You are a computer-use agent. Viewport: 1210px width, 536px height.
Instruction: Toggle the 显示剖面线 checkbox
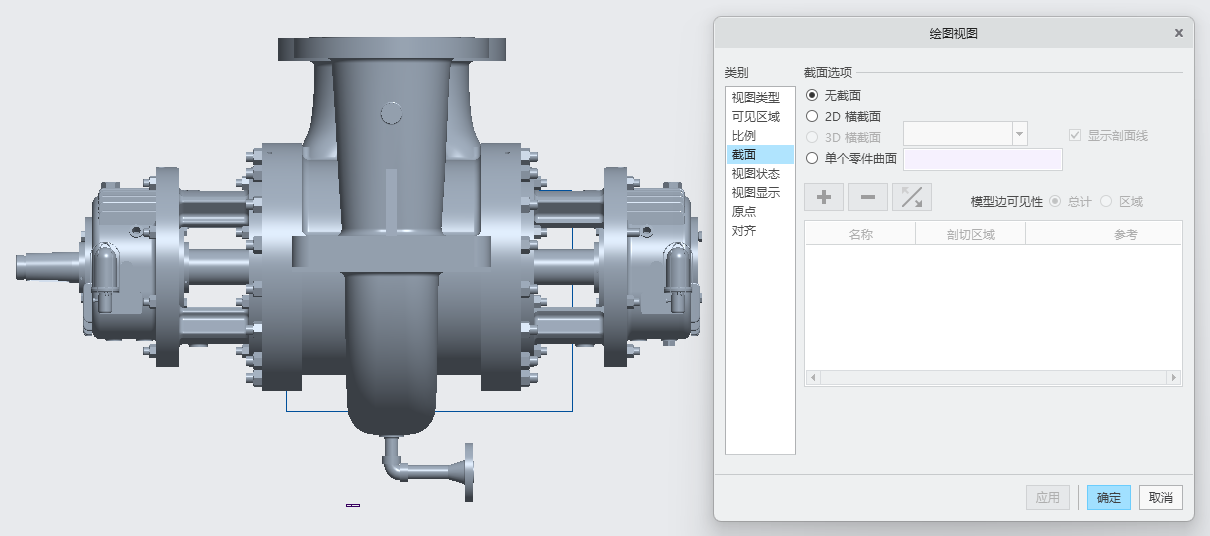(1075, 135)
